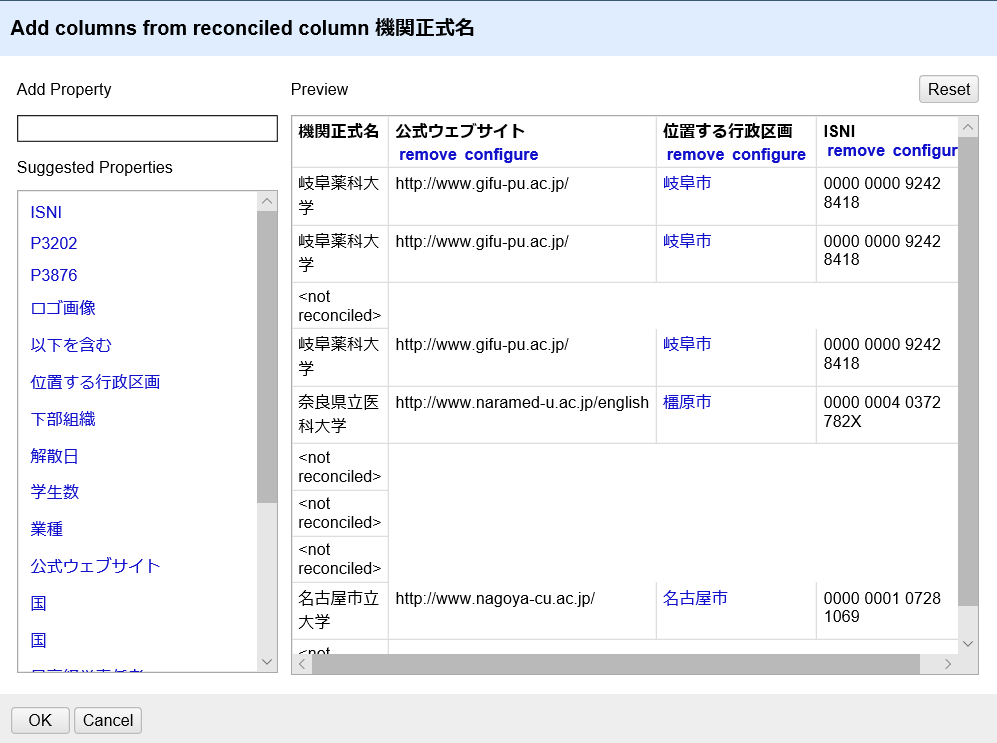Click 奈良県立医科大学 cell

coord(339,414)
